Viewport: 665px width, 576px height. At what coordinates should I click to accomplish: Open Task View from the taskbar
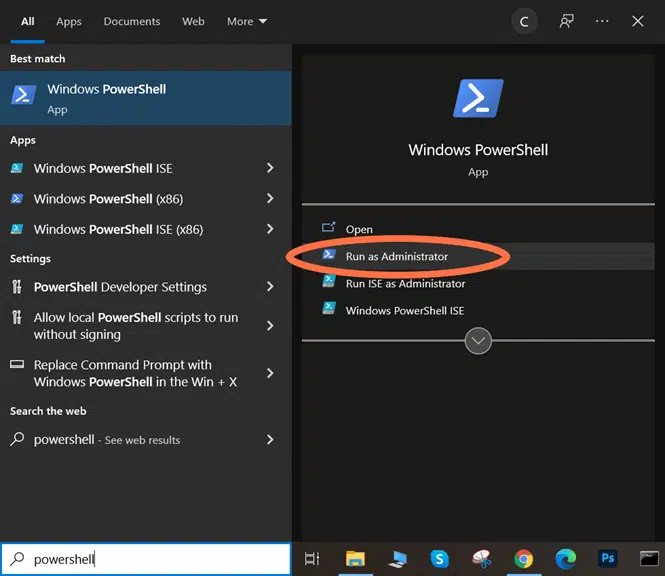pyautogui.click(x=312, y=559)
